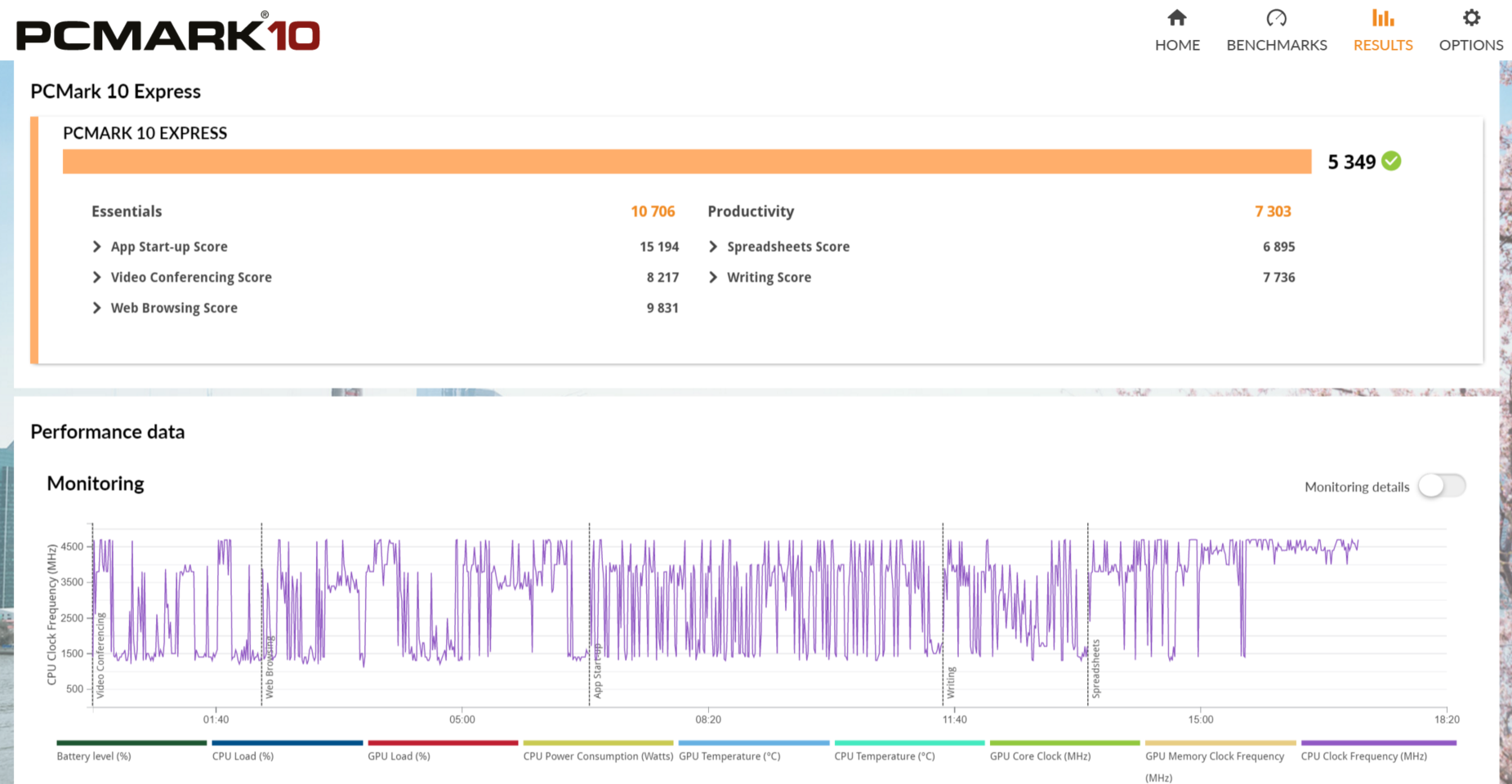The image size is (1512, 784).
Task: Click the orange PCMark 10 Express score bar
Action: point(686,162)
